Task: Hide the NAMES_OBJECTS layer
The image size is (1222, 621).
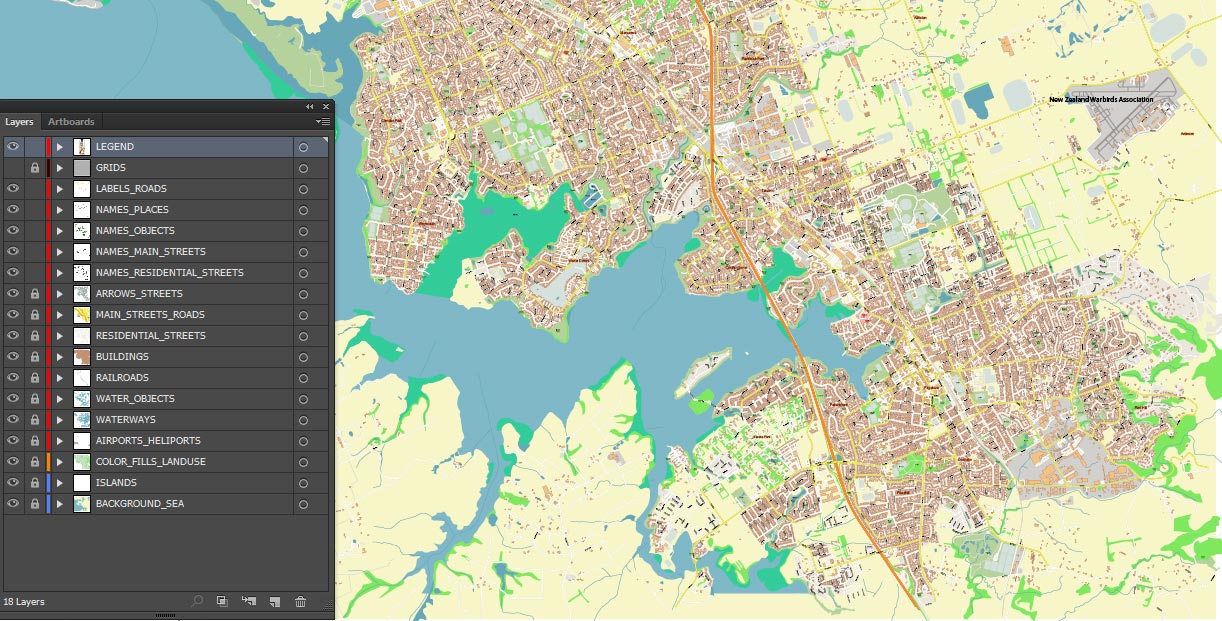Action: click(x=13, y=231)
